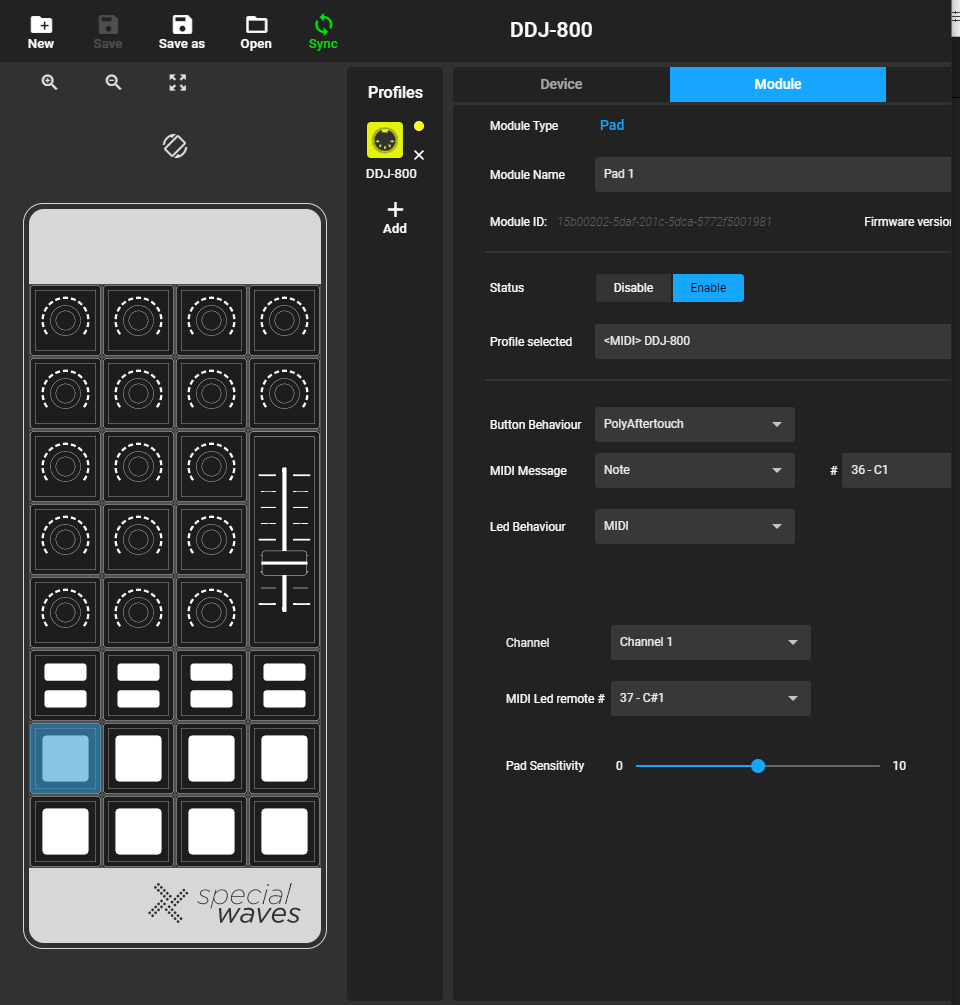Zoom out of the device layout
The width and height of the screenshot is (960, 1005).
[113, 83]
